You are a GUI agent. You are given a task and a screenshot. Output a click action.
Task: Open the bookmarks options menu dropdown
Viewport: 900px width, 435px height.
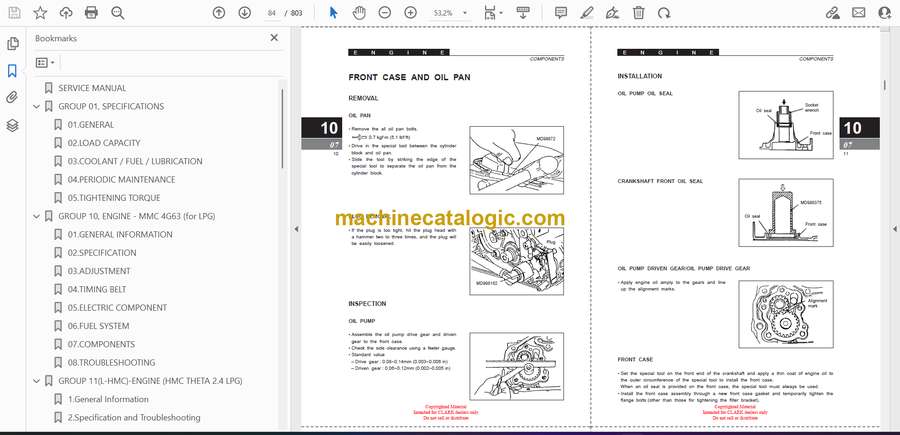[x=45, y=63]
